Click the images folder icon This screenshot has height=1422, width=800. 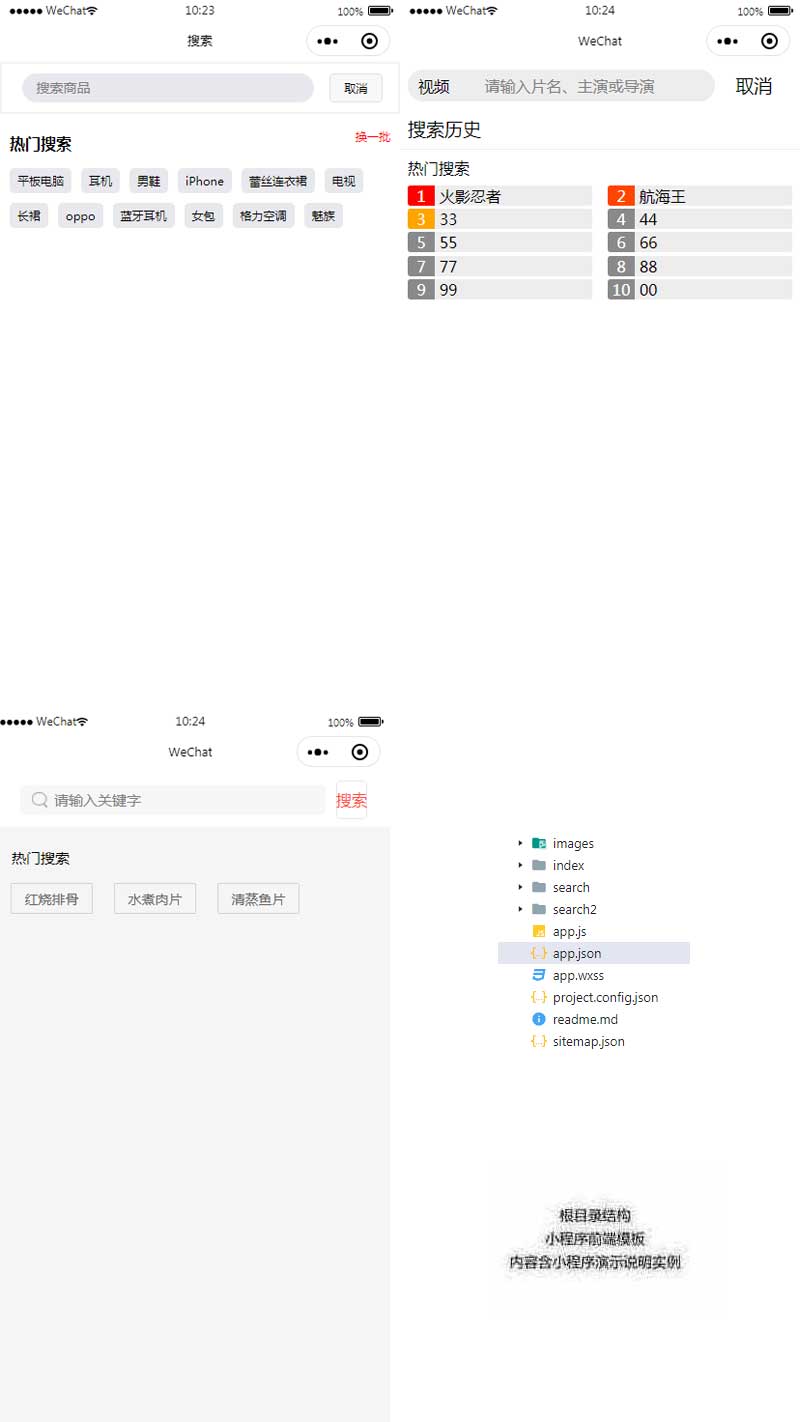click(x=539, y=844)
